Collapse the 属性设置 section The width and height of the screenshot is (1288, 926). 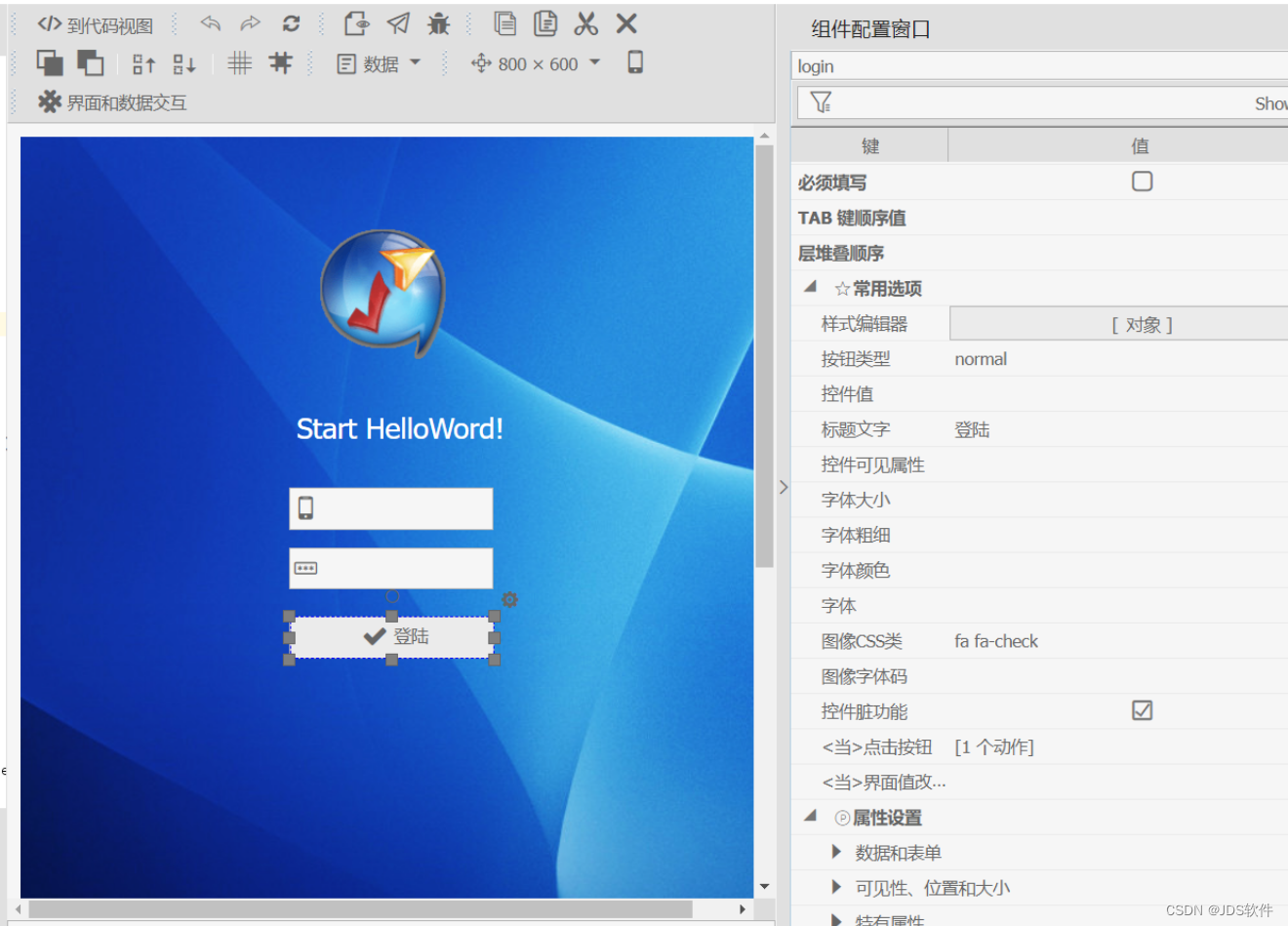(x=810, y=816)
